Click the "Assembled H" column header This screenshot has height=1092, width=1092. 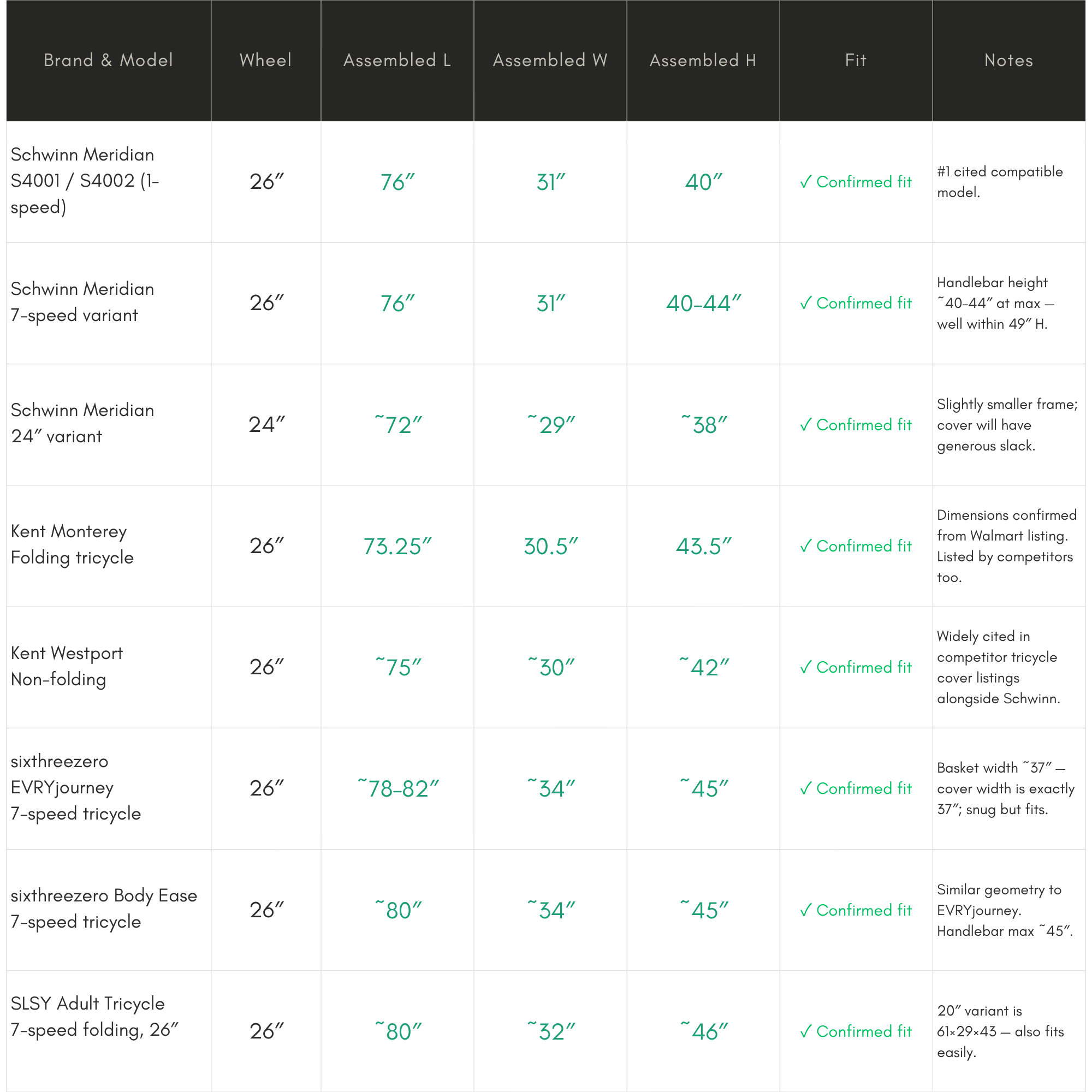[x=703, y=61]
